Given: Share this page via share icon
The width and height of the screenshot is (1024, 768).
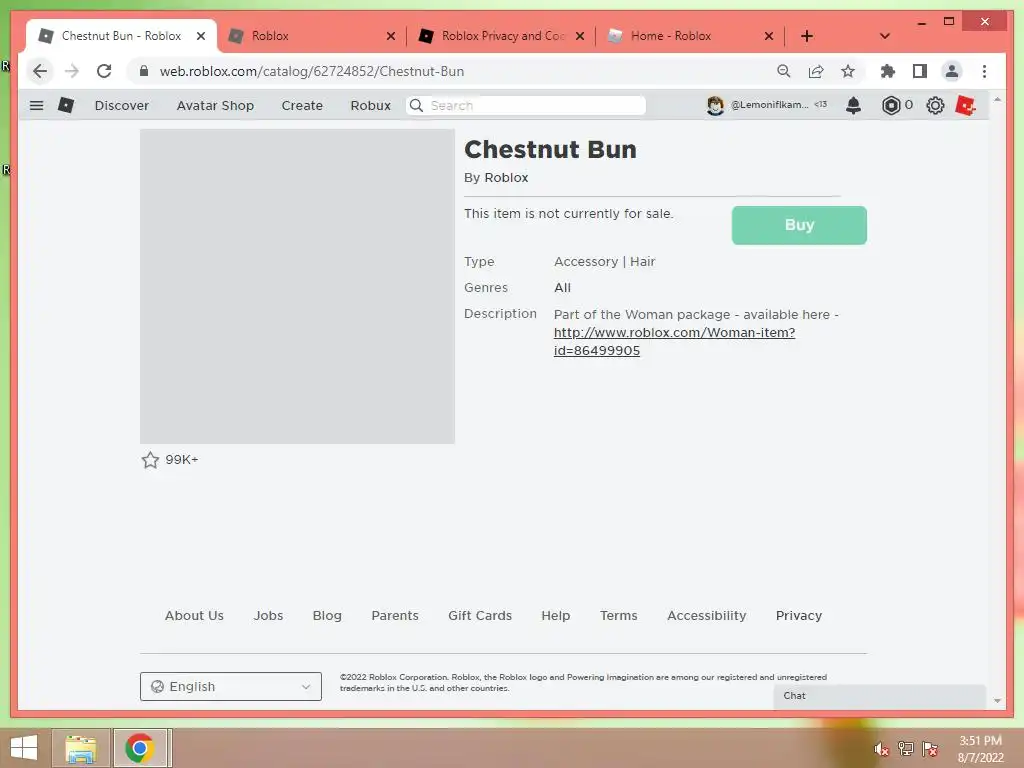Looking at the screenshot, I should (816, 71).
